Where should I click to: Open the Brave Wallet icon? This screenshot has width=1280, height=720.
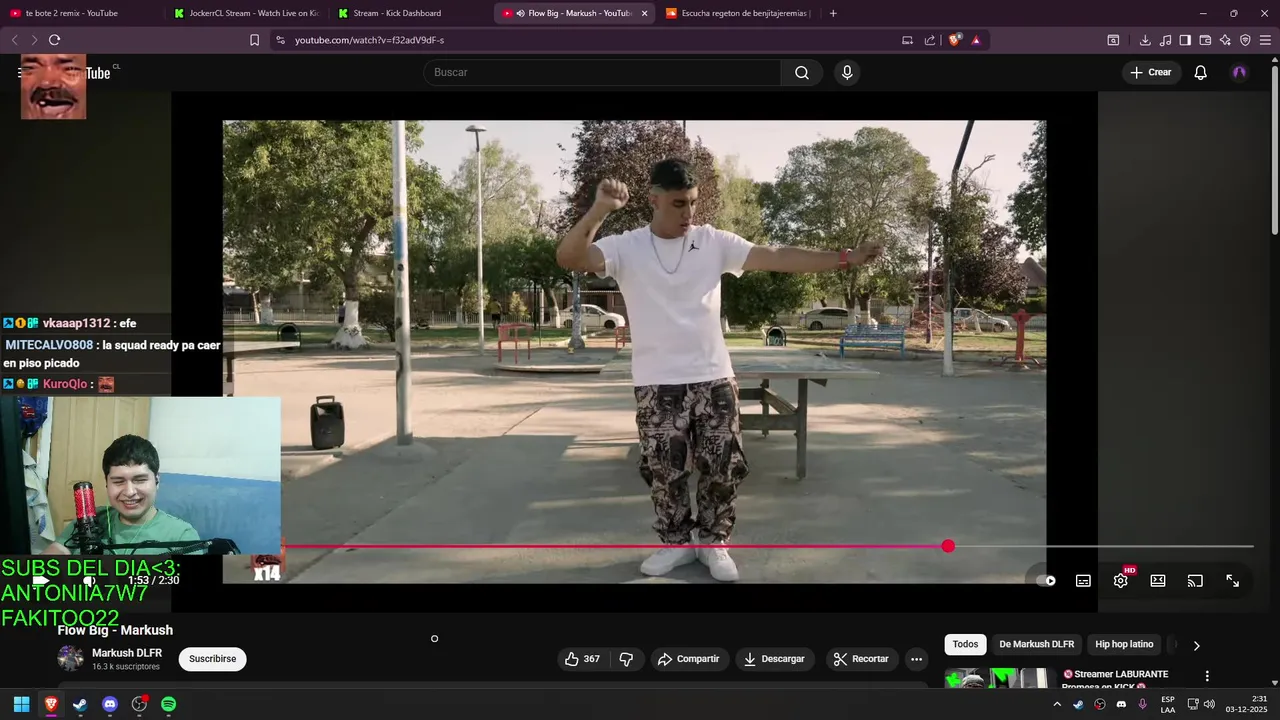(x=1205, y=40)
